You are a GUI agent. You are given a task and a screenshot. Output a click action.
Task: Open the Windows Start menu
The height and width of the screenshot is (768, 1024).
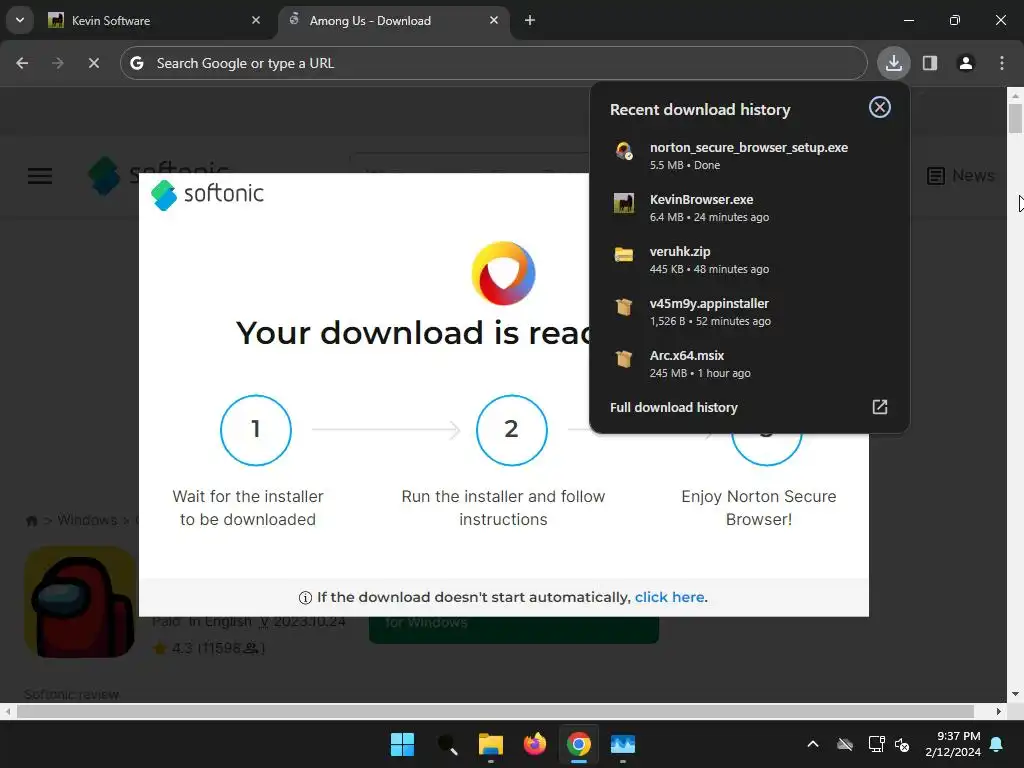coord(402,744)
